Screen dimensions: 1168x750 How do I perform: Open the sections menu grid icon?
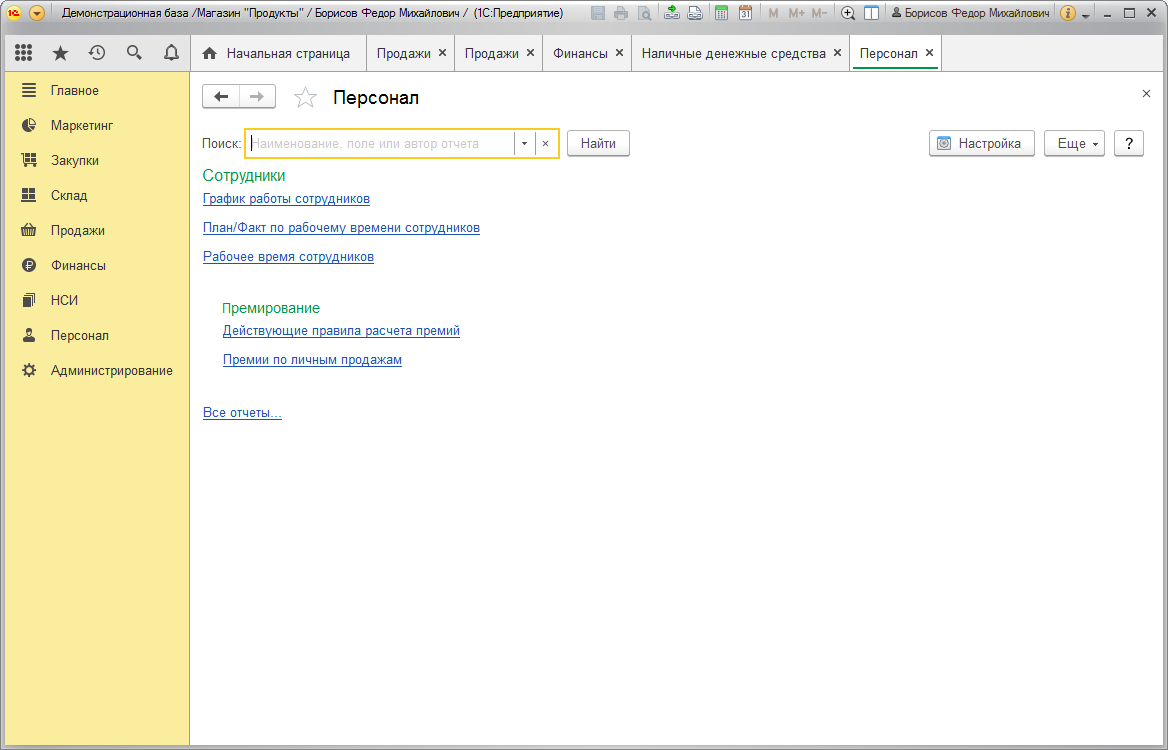pyautogui.click(x=24, y=53)
